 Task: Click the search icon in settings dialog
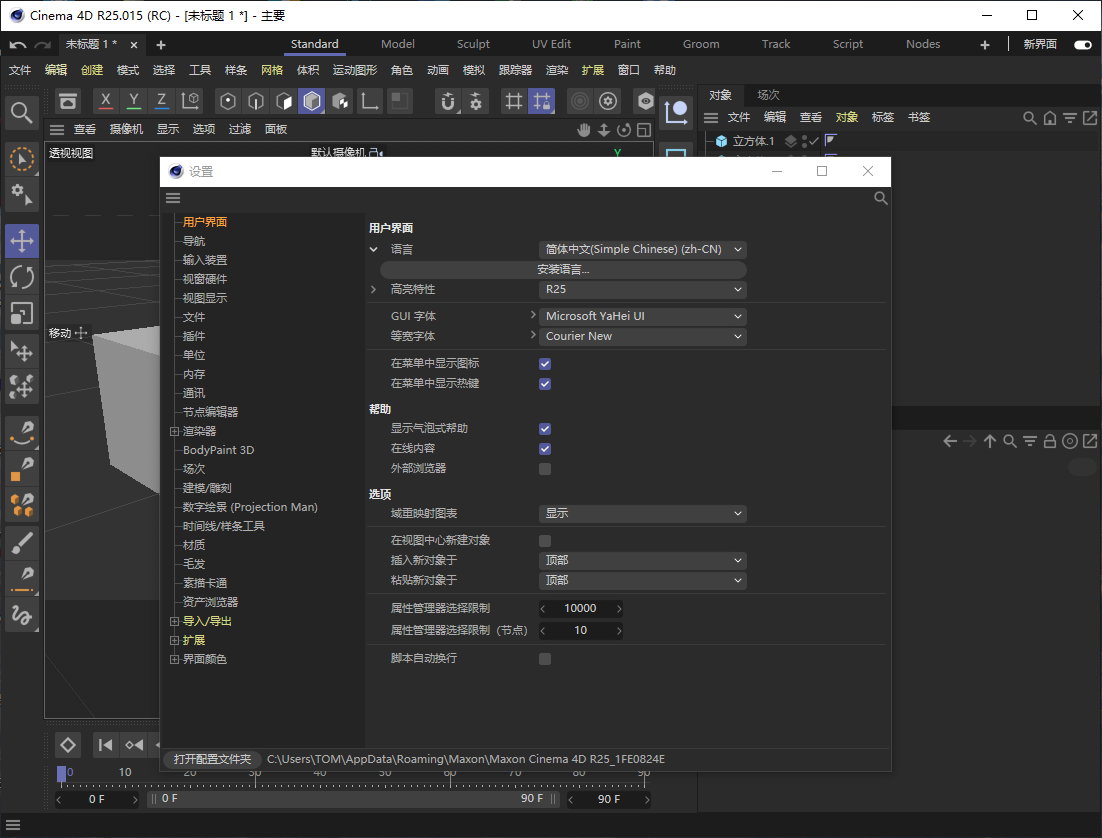[x=881, y=198]
